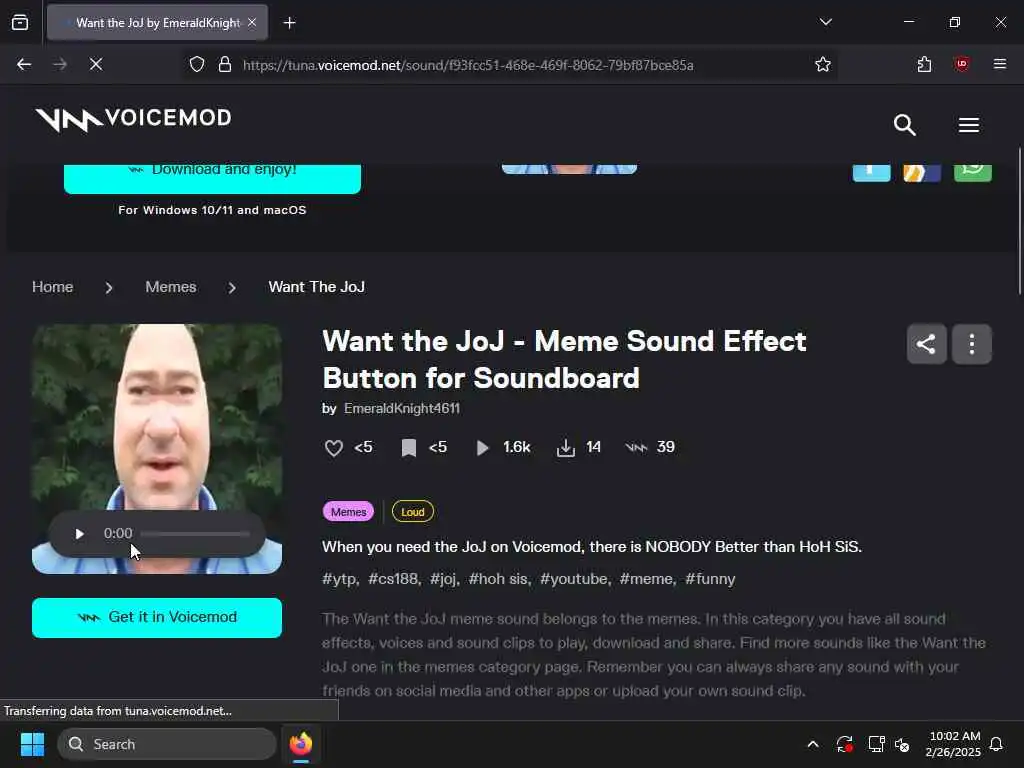
Task: Select the Loud tag
Action: pyautogui.click(x=413, y=512)
